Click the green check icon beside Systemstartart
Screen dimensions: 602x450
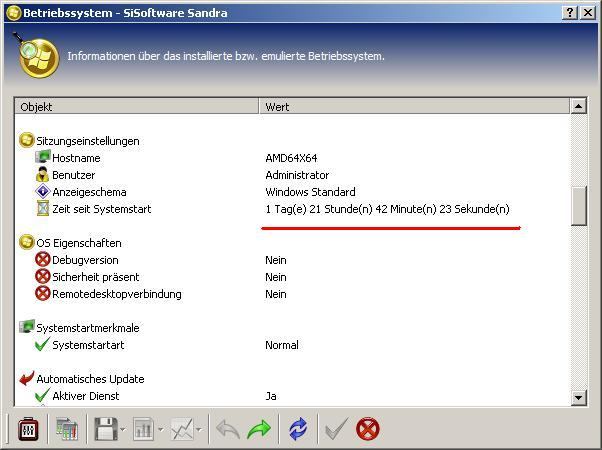(x=42, y=344)
